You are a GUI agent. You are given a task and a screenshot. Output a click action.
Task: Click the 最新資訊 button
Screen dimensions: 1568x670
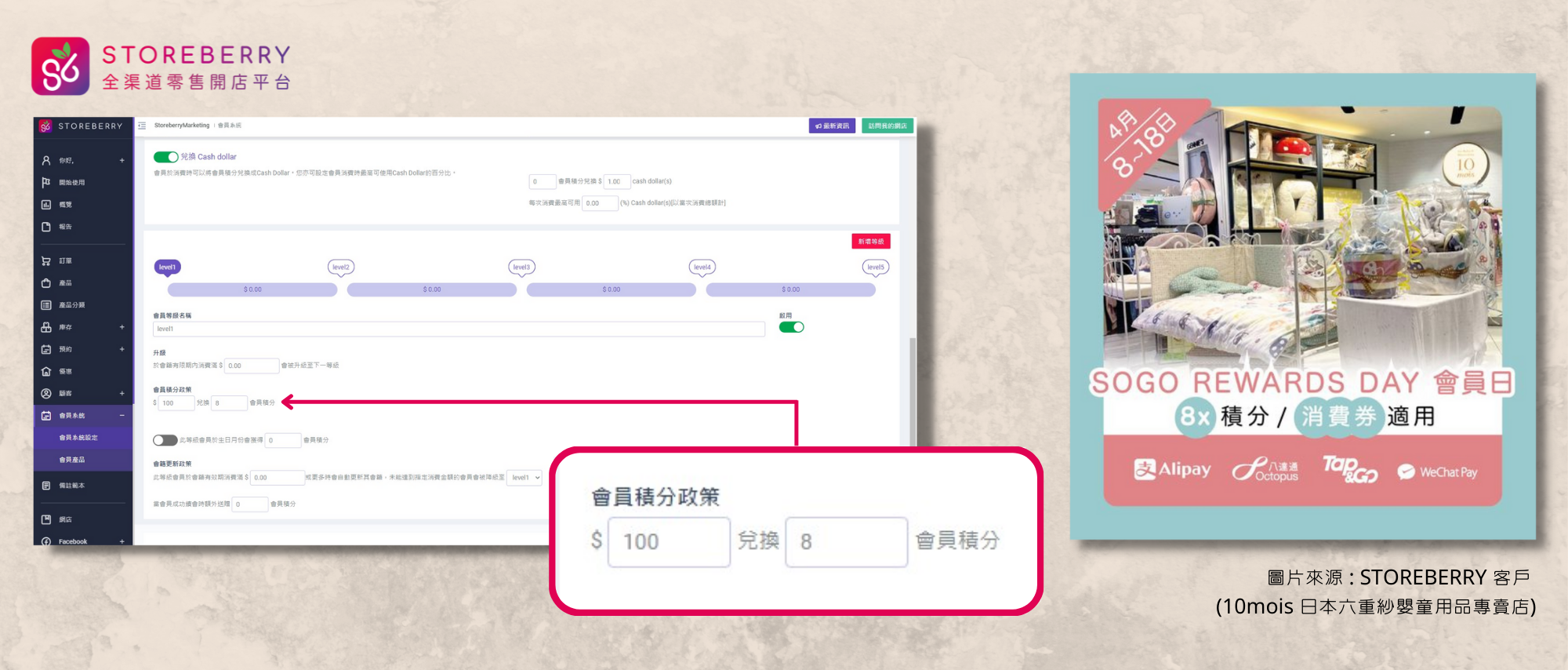click(x=833, y=126)
